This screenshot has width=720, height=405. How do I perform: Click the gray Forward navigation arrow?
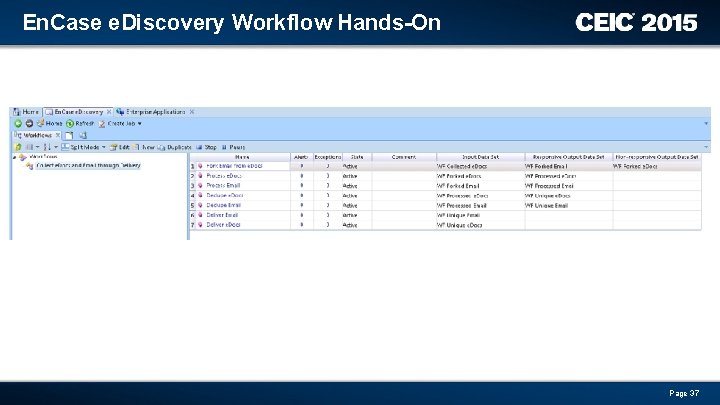29,124
